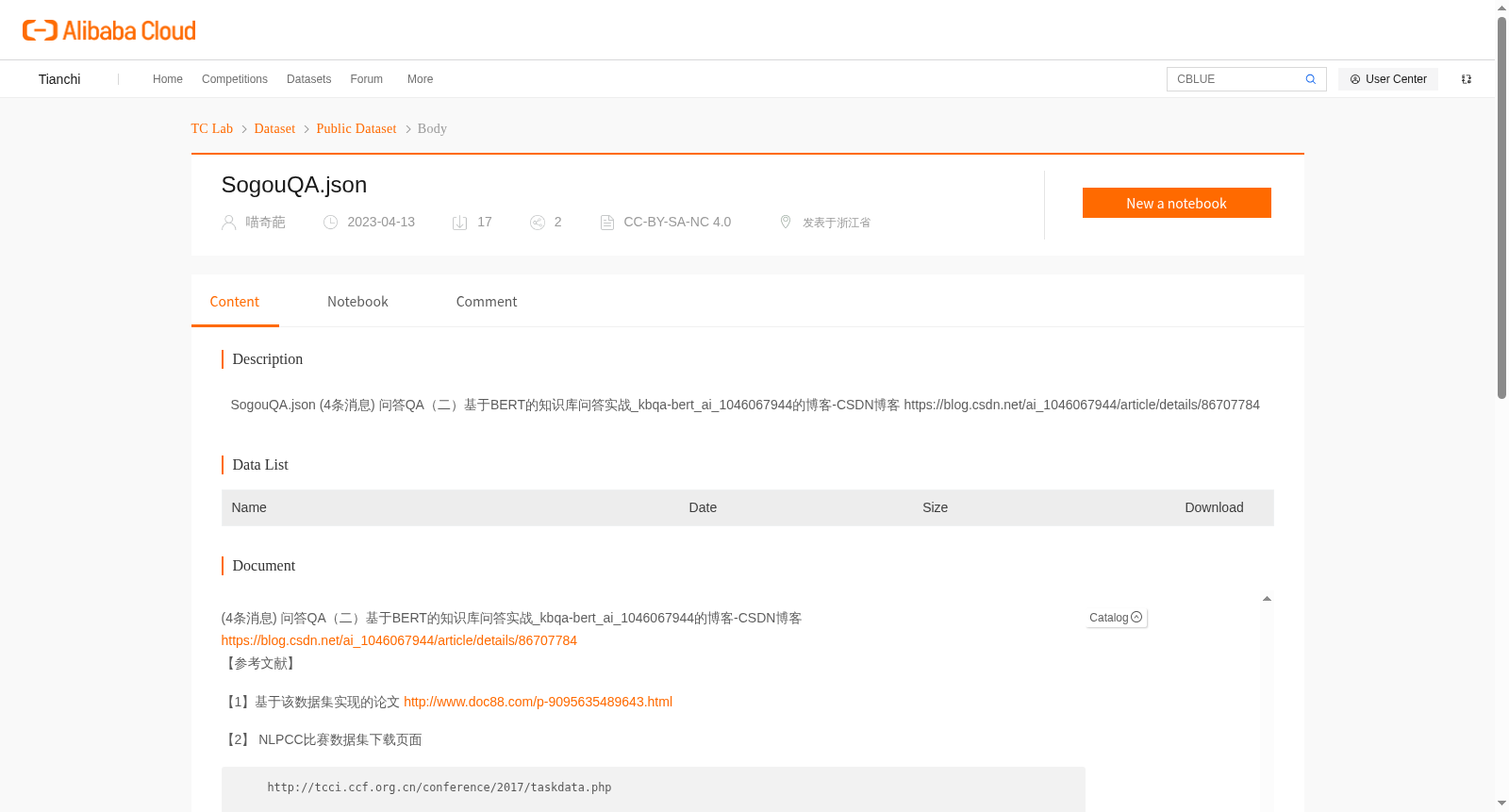Image resolution: width=1509 pixels, height=812 pixels.
Task: Click the SogouQA.json title
Action: coord(294,185)
